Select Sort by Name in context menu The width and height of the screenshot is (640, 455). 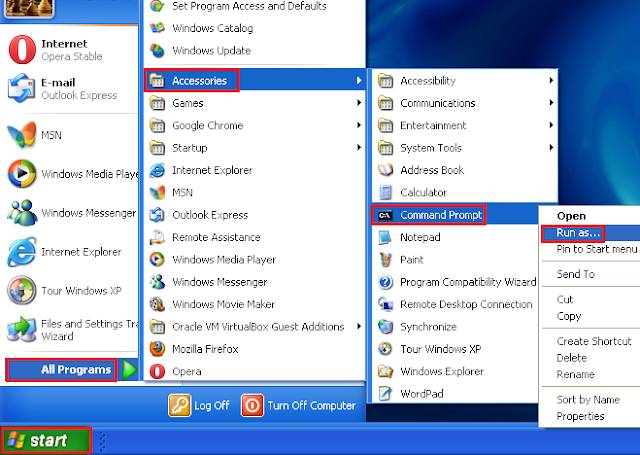(588, 400)
